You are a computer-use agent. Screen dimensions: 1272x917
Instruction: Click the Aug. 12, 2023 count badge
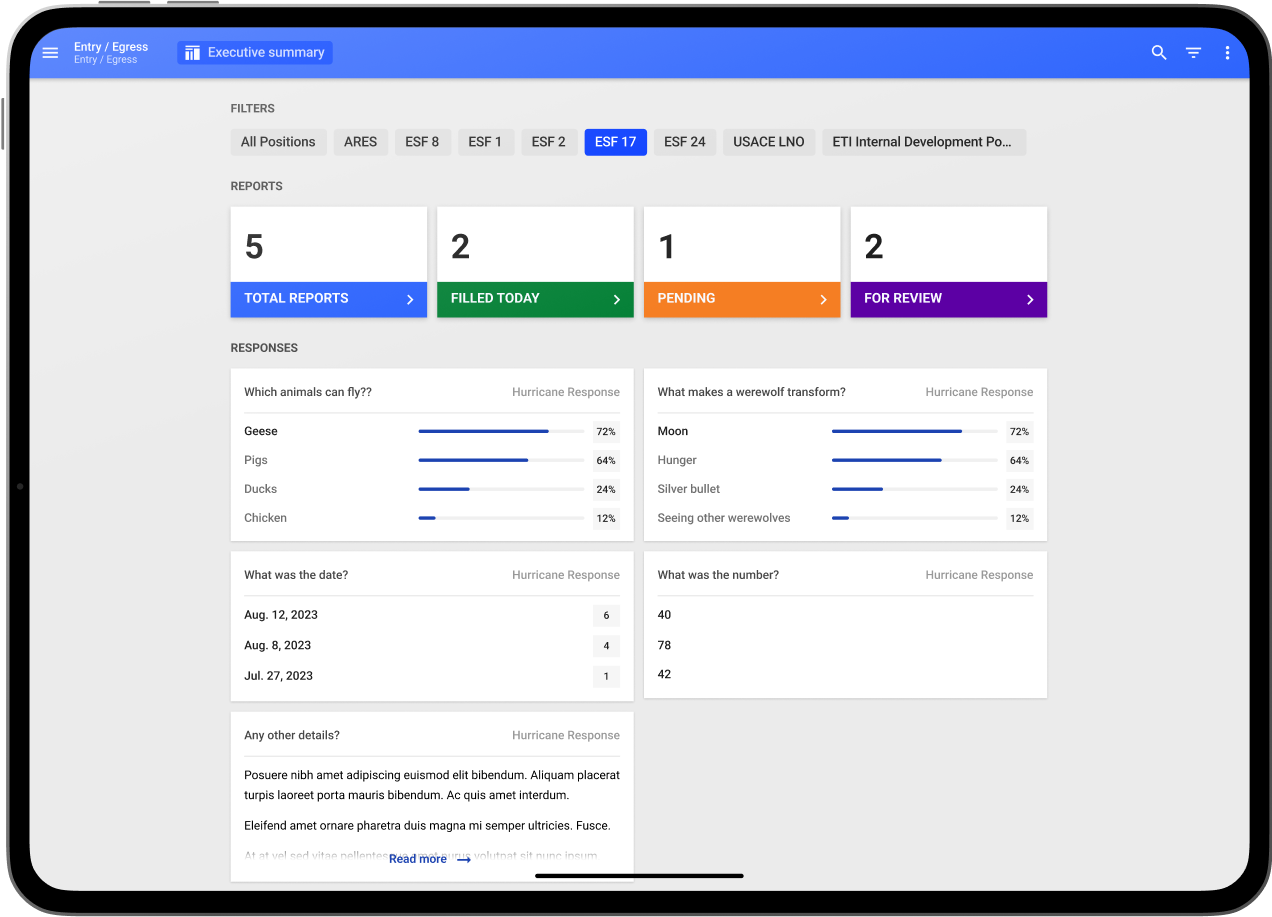[606, 616]
